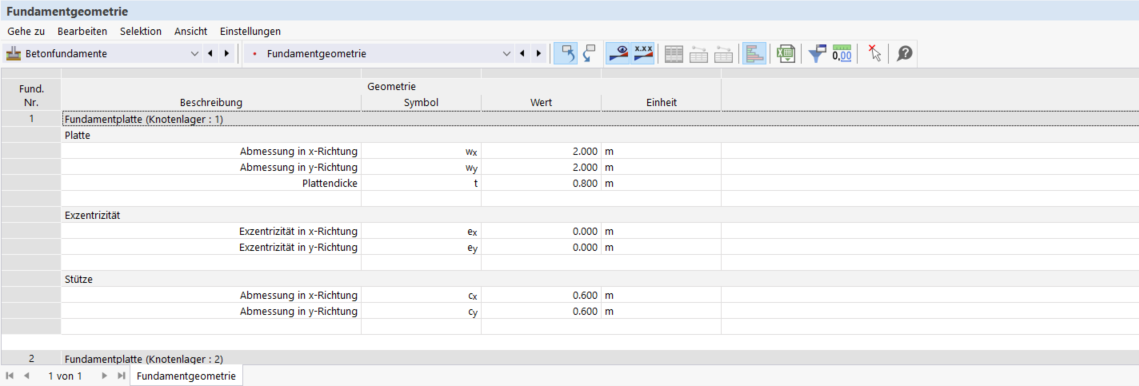
Task: Click the t symbol cell
Action: pyautogui.click(x=421, y=183)
